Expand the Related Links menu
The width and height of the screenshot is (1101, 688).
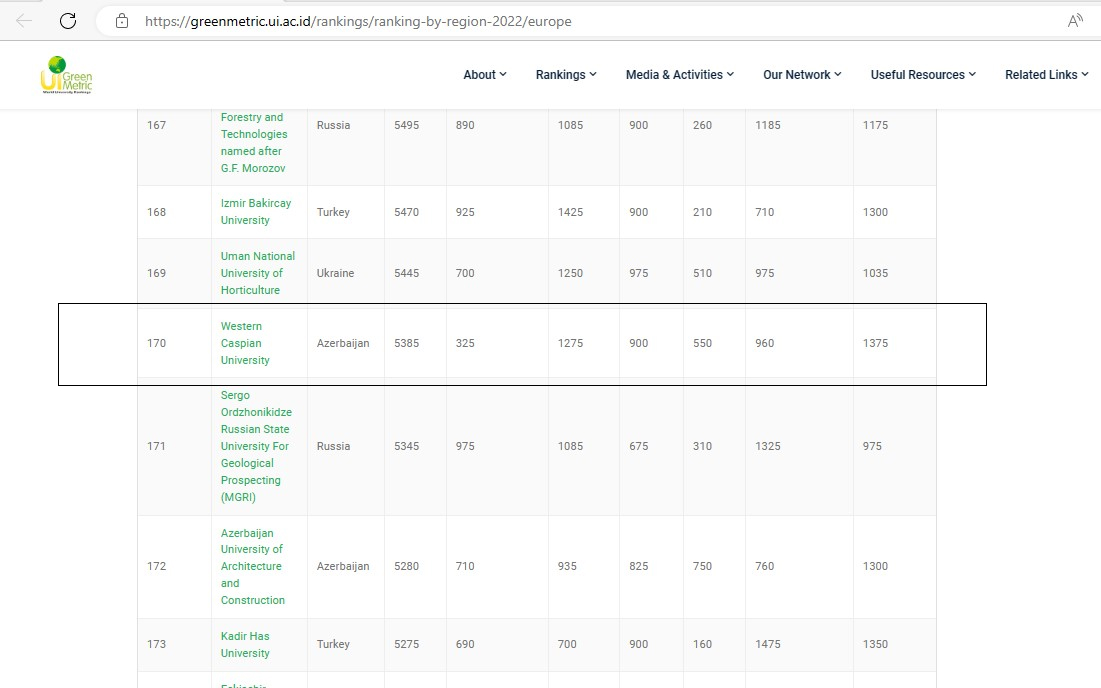pos(1046,74)
